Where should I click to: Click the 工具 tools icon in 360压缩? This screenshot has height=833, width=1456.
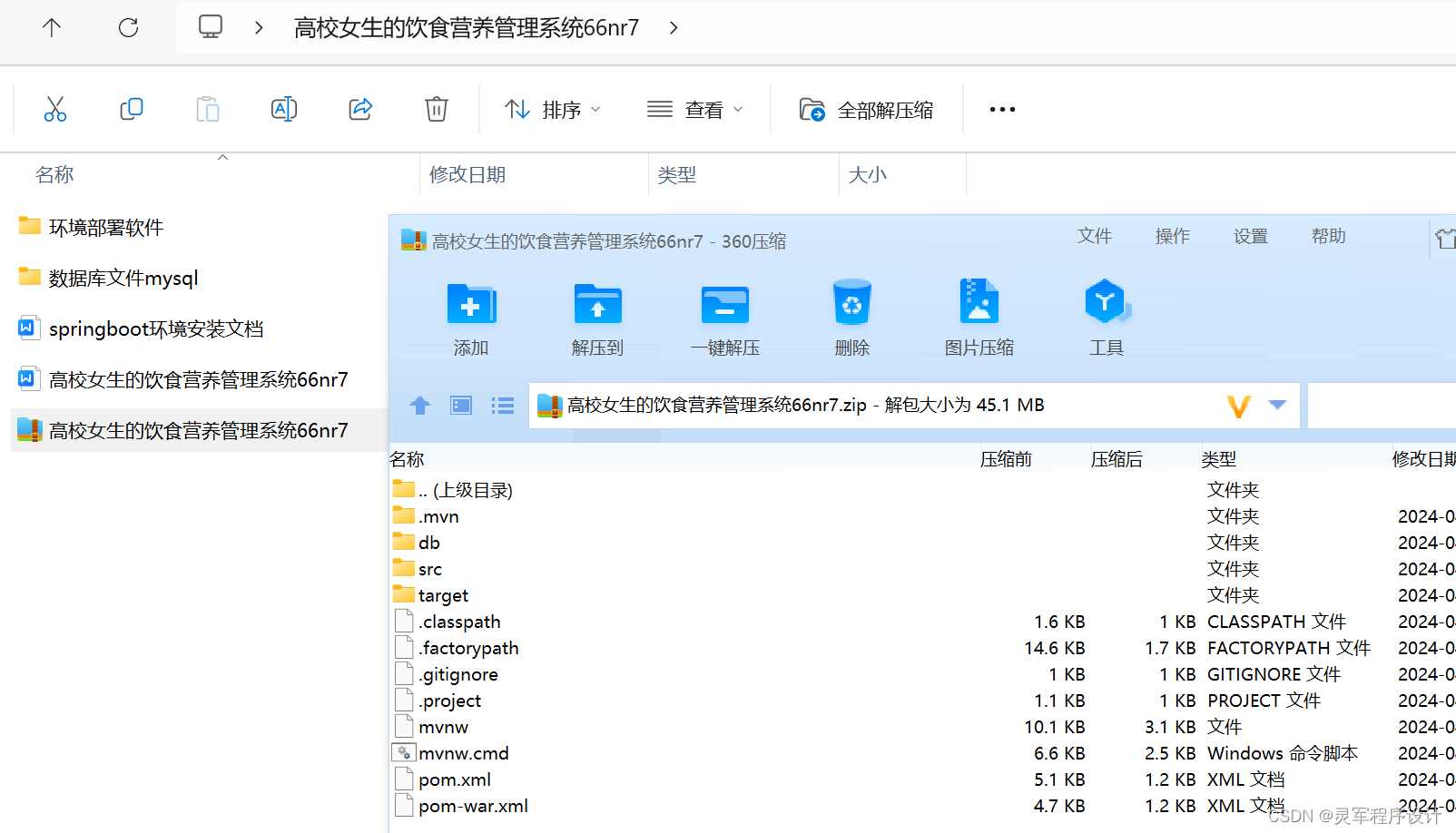click(x=1107, y=318)
